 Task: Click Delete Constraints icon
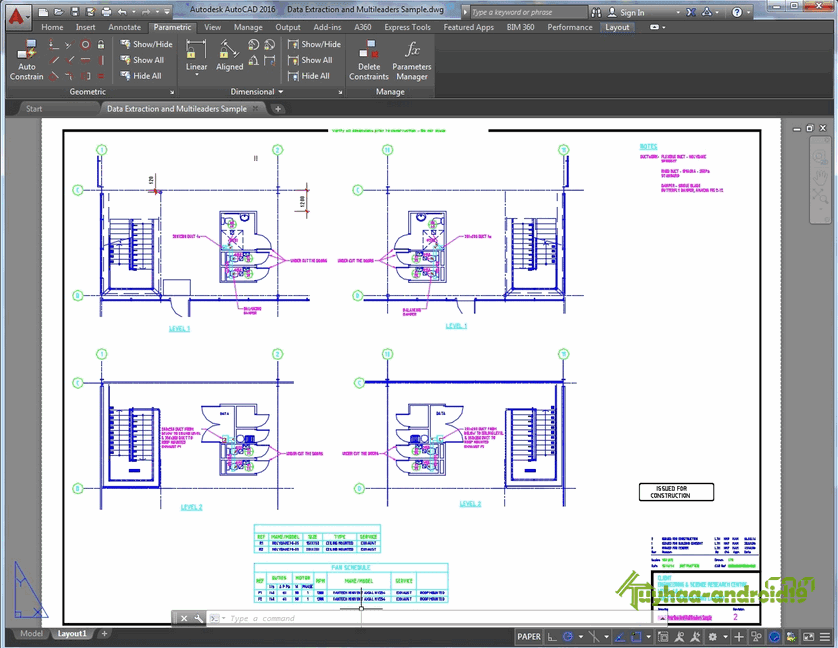click(368, 60)
